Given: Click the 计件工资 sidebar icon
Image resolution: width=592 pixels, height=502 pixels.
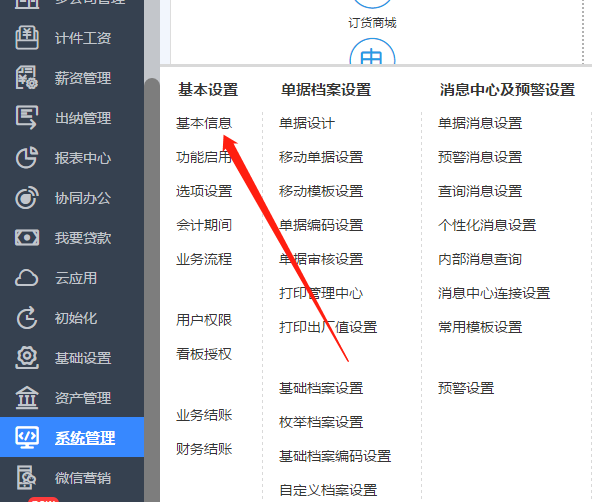Looking at the screenshot, I should click(26, 38).
